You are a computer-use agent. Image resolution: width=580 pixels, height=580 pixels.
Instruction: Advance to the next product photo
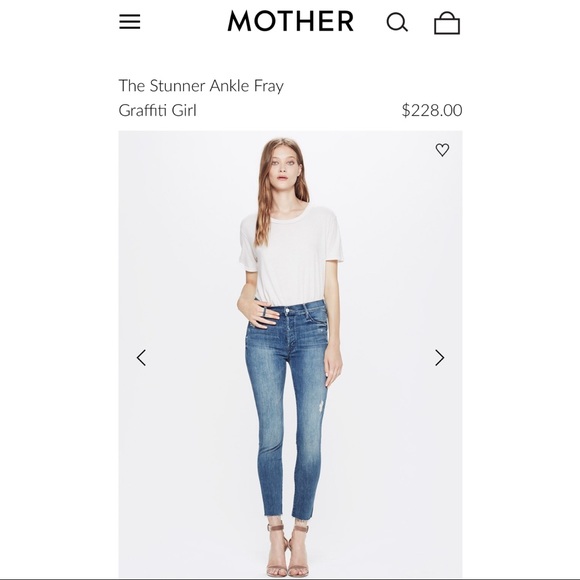coord(439,358)
